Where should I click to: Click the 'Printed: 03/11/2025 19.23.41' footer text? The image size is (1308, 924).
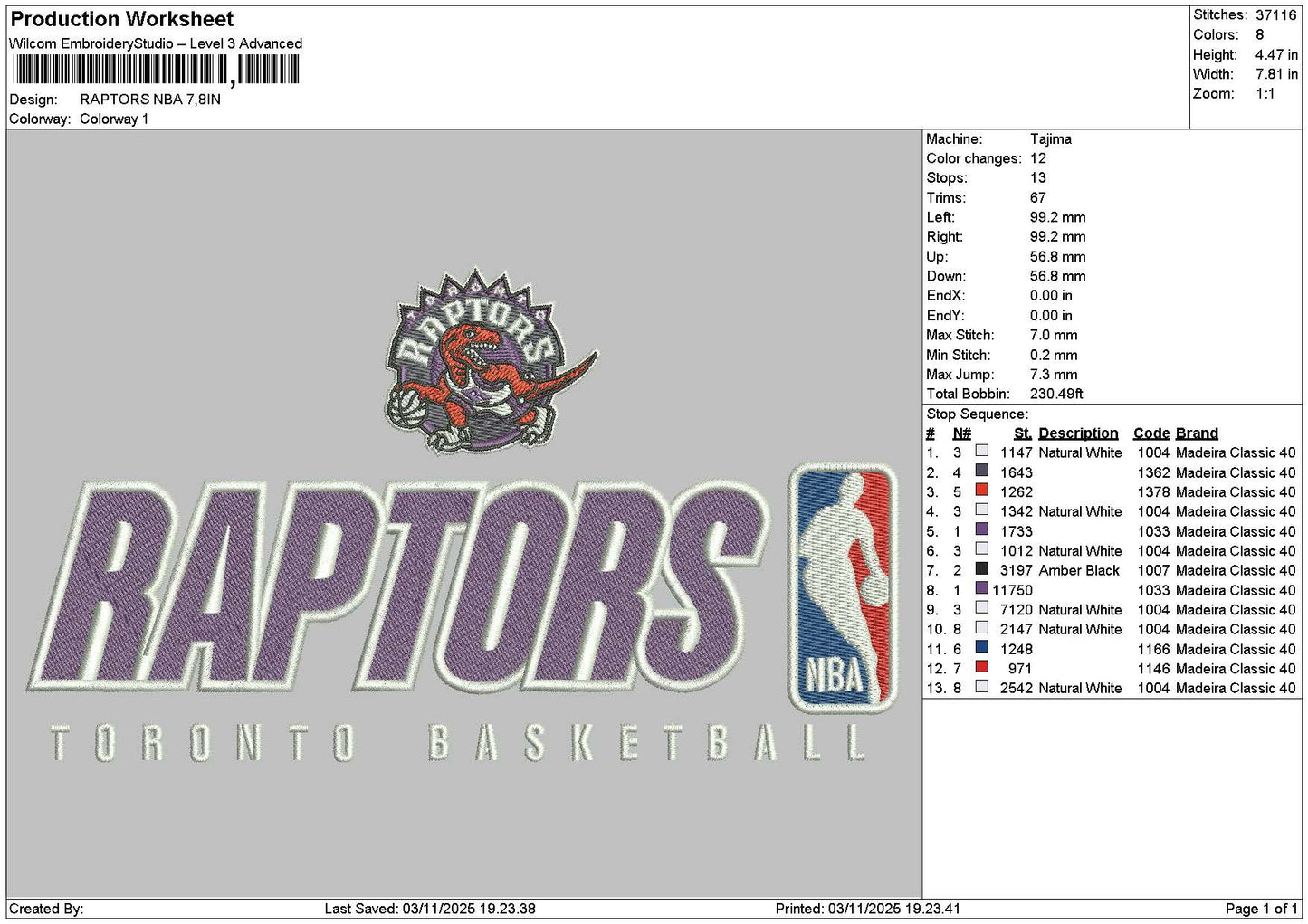pos(868,910)
